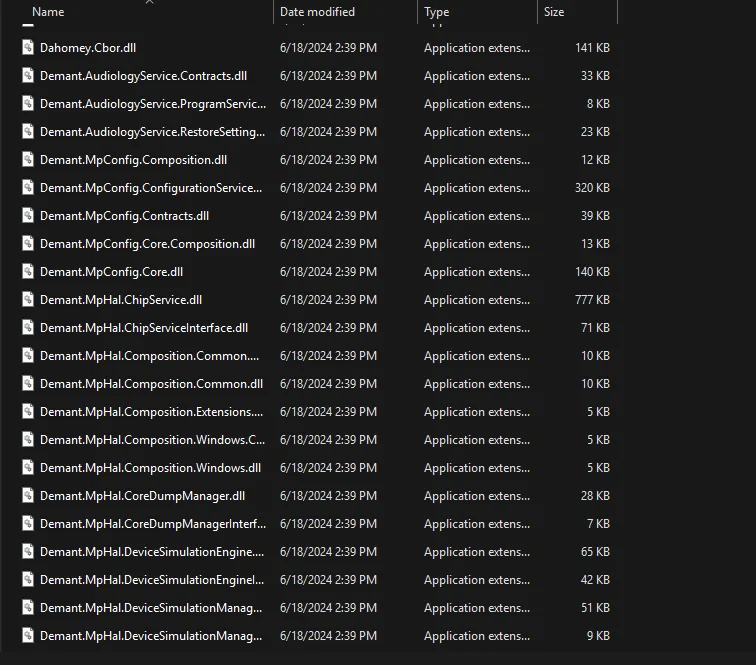The width and height of the screenshot is (756, 665).
Task: Sort the list by the Size header
Action: coord(554,12)
